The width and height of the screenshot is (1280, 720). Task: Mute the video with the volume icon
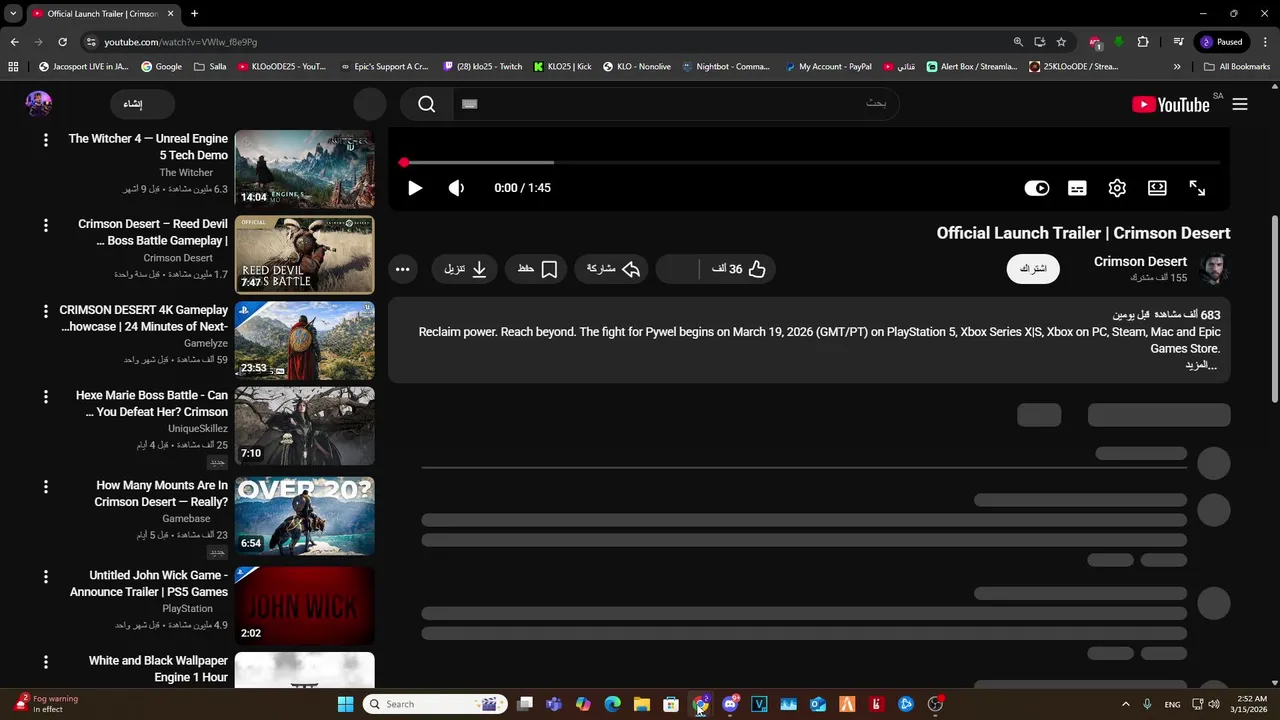tap(456, 188)
